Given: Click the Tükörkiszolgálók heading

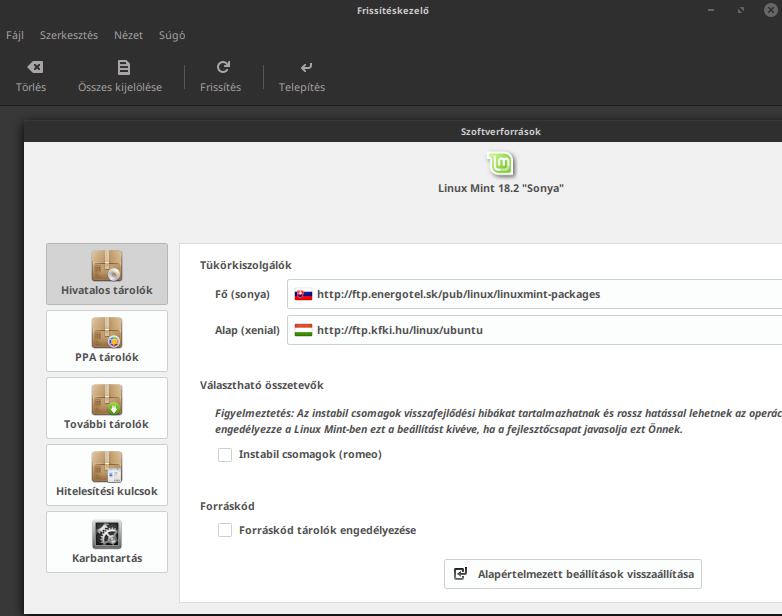Looking at the screenshot, I should point(246,265).
